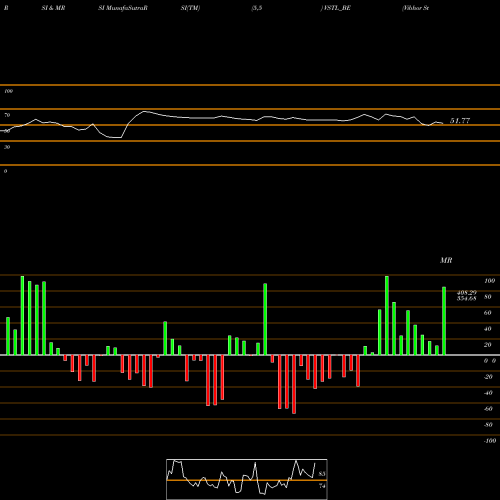This screenshot has width=500, height=500.
Task: Click the 40 label on the MR axis
Action: [x=488, y=329]
